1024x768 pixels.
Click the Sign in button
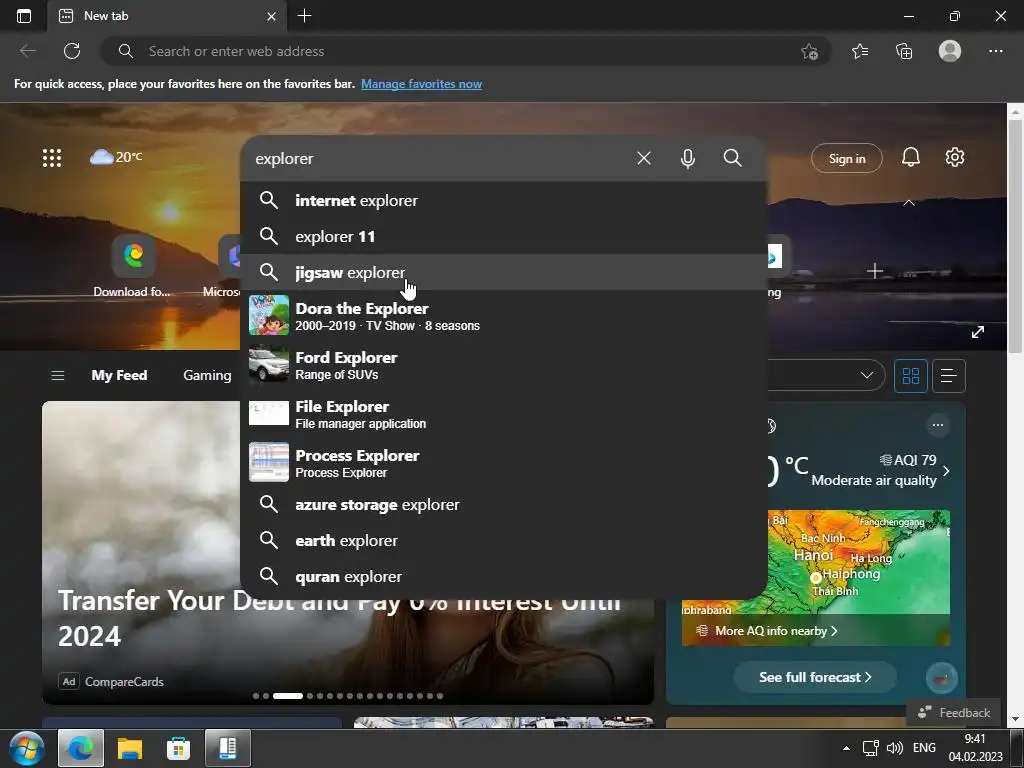tap(847, 158)
